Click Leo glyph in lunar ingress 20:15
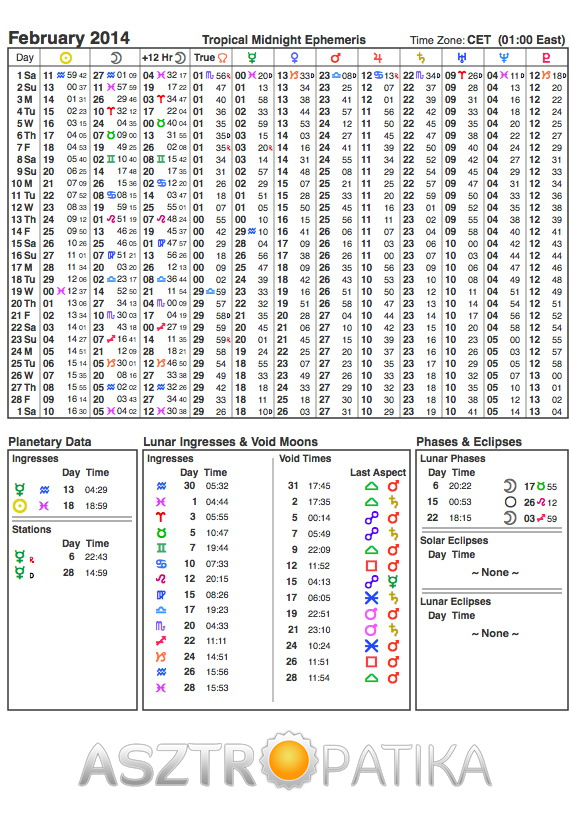The image size is (570, 817). pos(162,579)
